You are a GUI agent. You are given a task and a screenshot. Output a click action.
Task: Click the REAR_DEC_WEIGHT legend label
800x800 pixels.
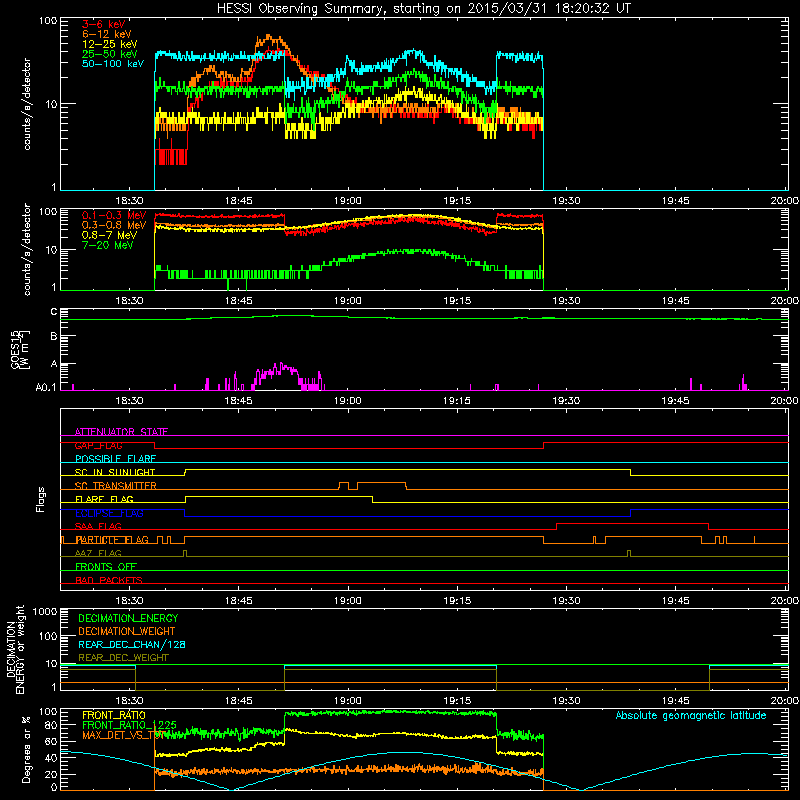(x=123, y=658)
